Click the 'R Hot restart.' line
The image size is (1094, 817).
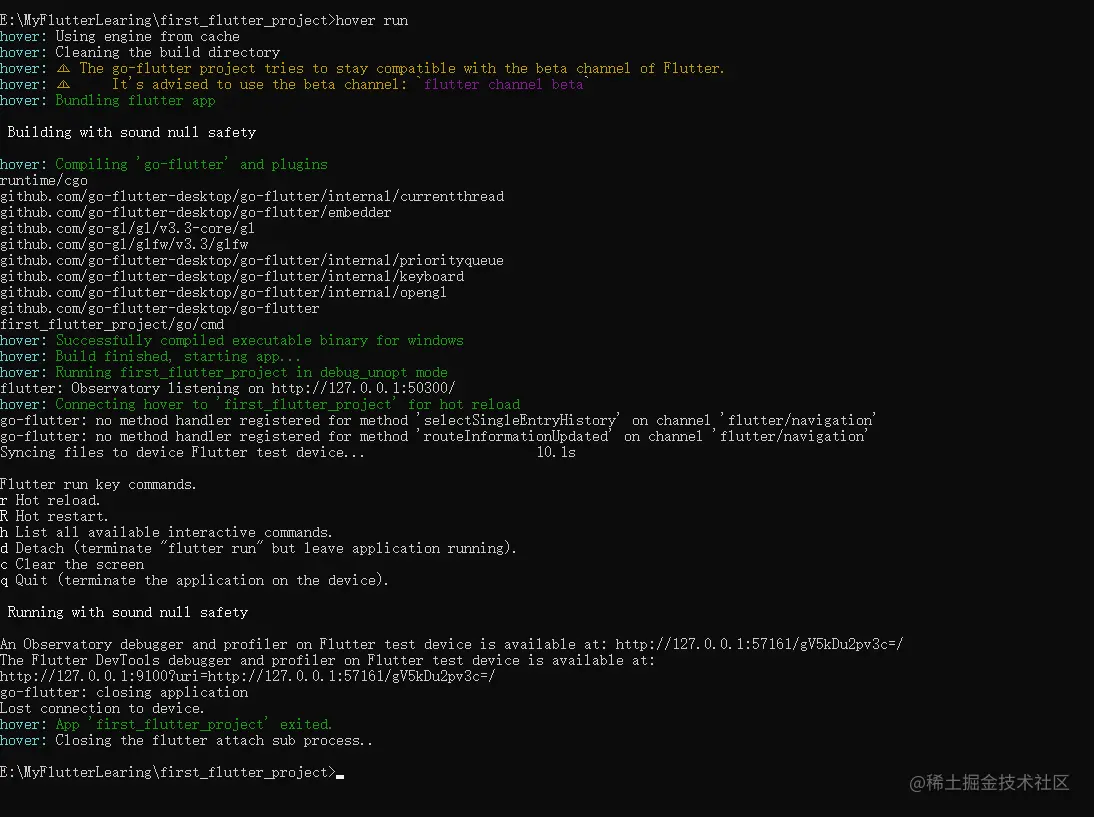point(54,517)
